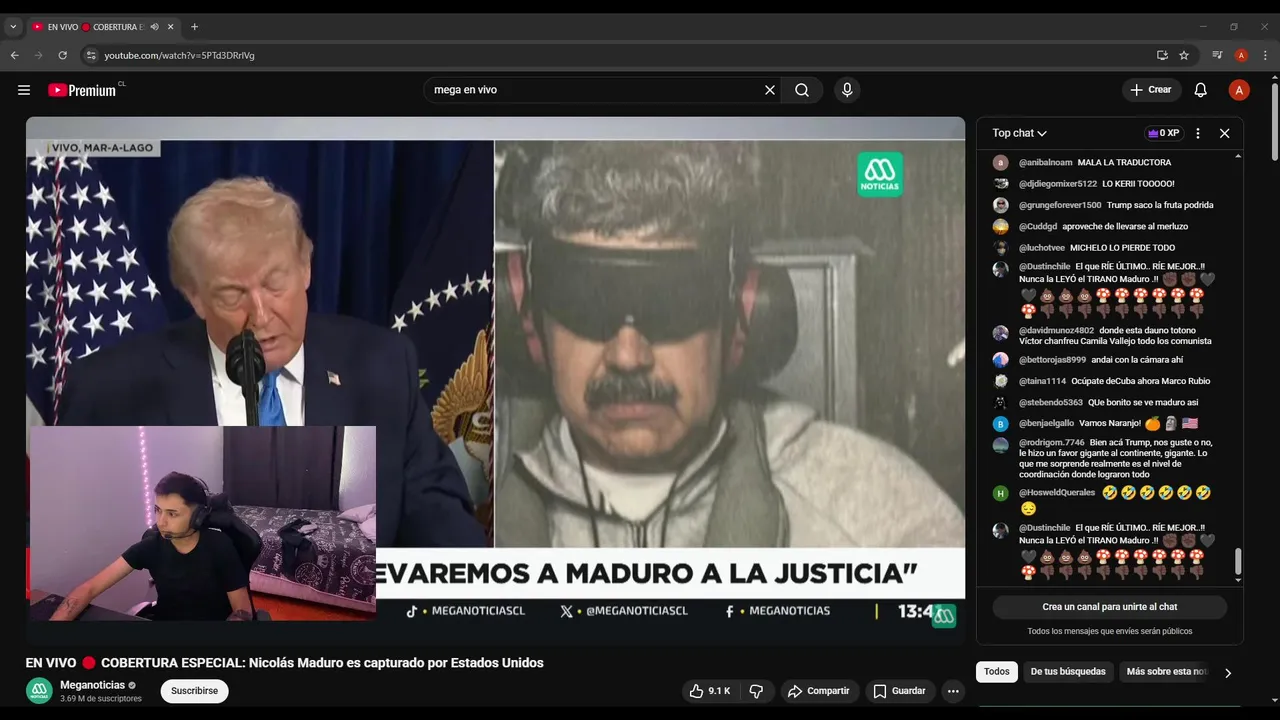1280x720 pixels.
Task: Click @Cuddgd chat avatar
Action: point(1000,227)
